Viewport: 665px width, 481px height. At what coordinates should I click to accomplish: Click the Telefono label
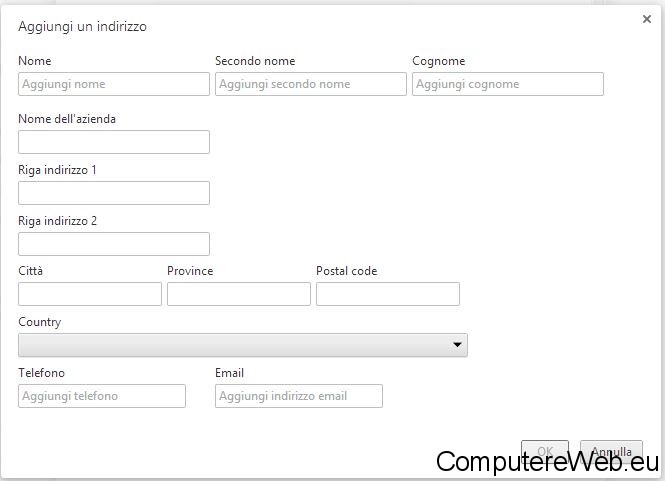(42, 373)
